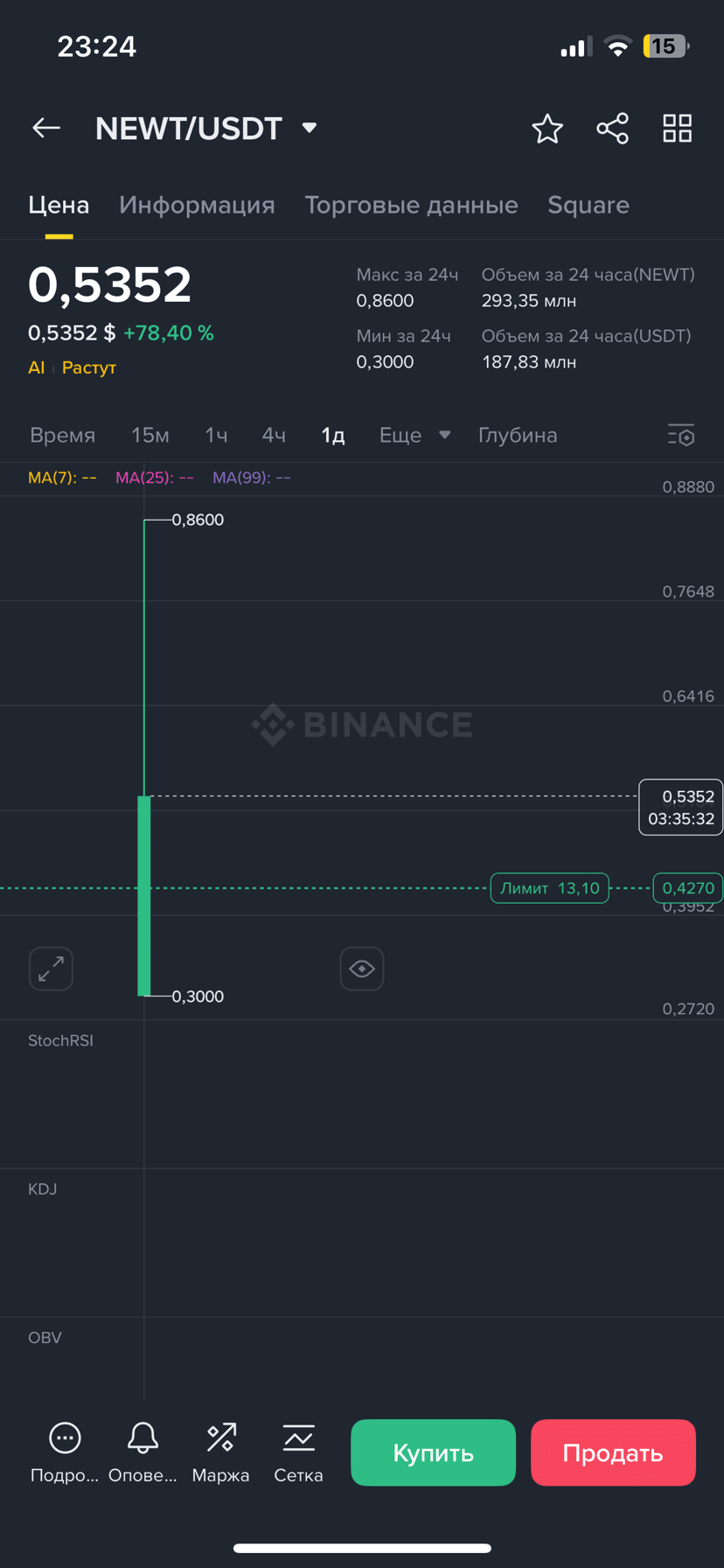Open the four-squares grid menu icon
Viewport: 724px width, 1568px height.
677,129
